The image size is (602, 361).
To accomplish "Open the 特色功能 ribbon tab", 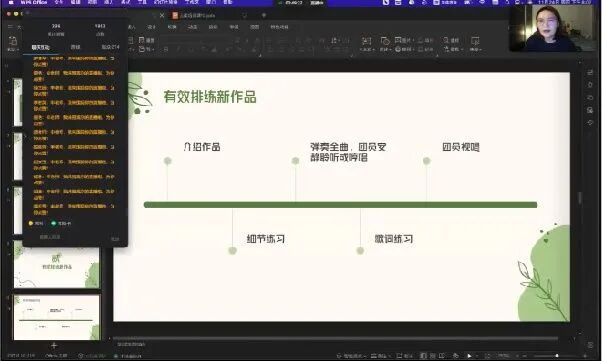I will coord(279,27).
